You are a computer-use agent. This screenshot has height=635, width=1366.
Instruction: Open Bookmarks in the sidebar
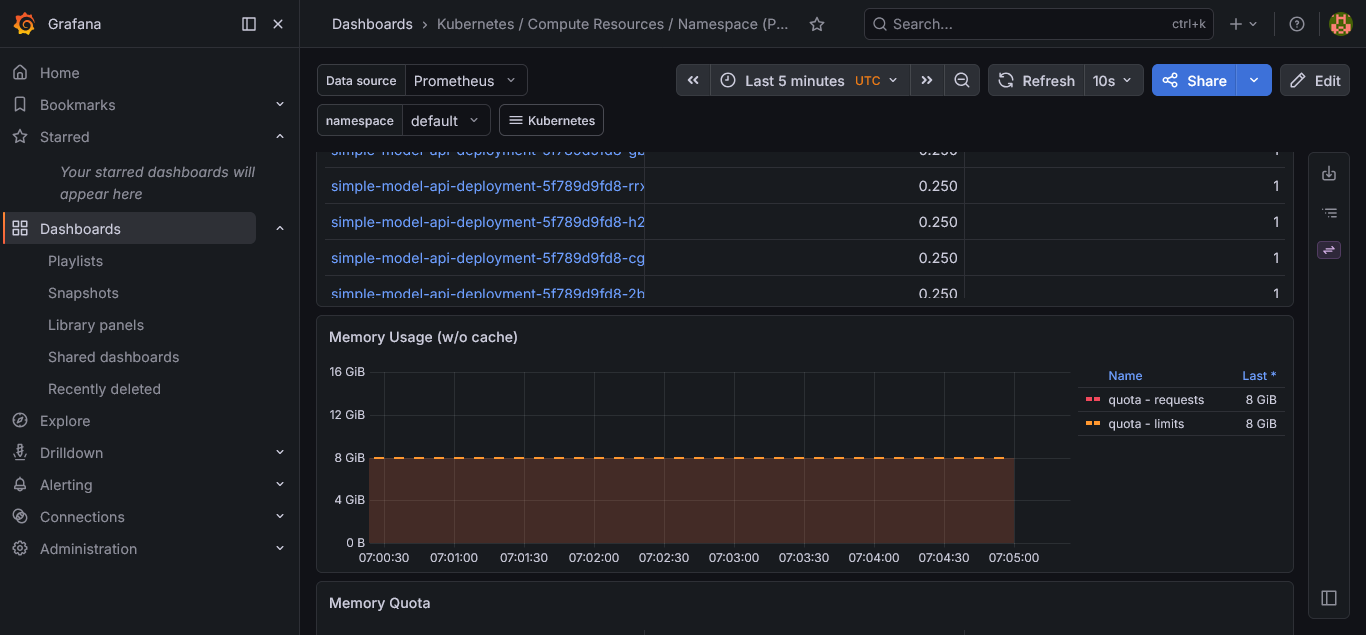(x=77, y=105)
